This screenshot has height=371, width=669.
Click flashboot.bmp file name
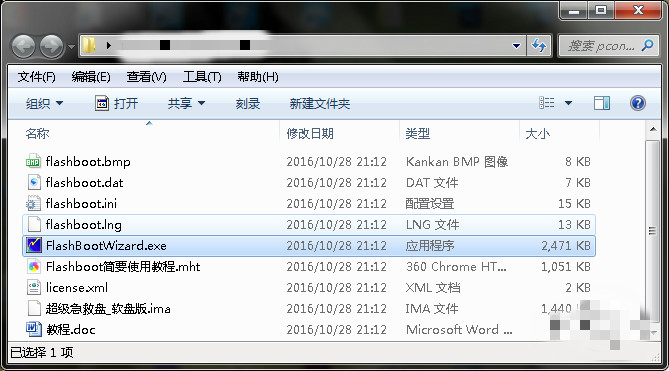pos(88,162)
